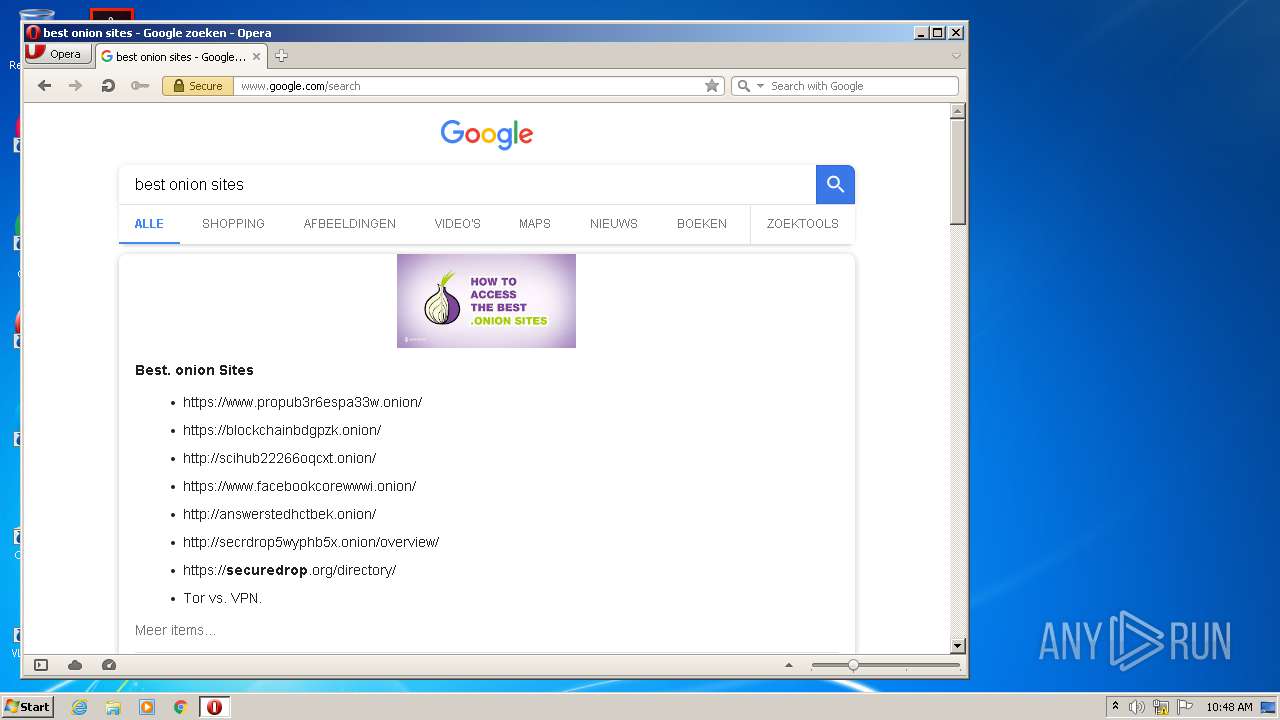This screenshot has height=720, width=1280.
Task: Open the onion sites thumbnail image
Action: pyautogui.click(x=486, y=301)
